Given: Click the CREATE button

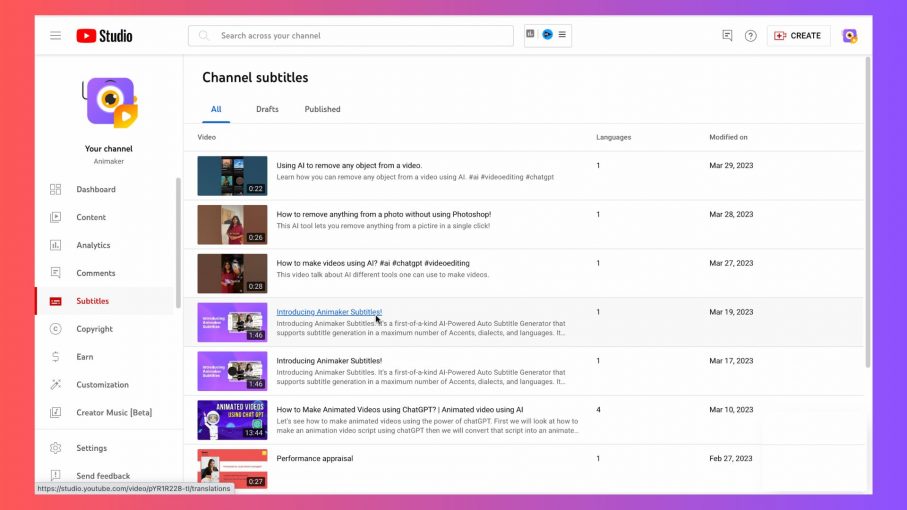Looking at the screenshot, I should pyautogui.click(x=798, y=36).
